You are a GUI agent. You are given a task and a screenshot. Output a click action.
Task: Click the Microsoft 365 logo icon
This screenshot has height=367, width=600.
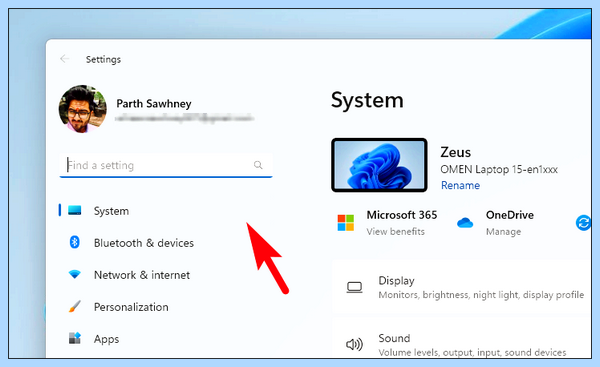tap(346, 223)
